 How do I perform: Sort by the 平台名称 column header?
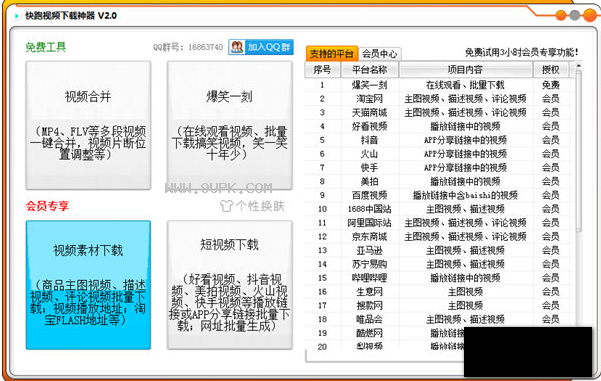(369, 70)
